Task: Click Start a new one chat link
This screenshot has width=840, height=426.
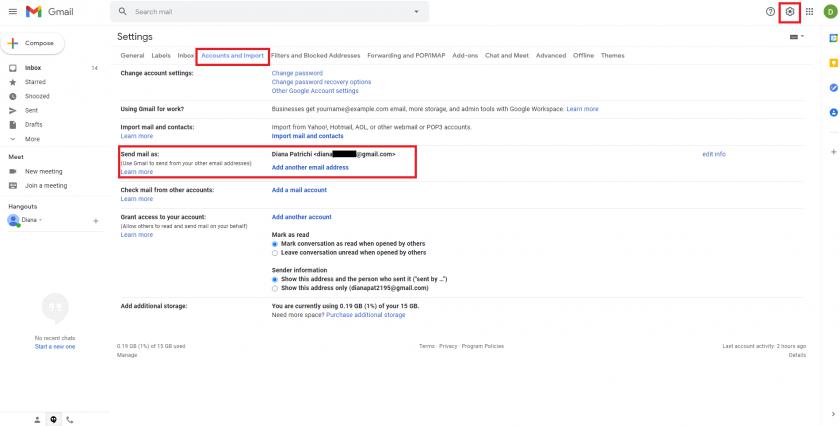Action: pyautogui.click(x=55, y=347)
